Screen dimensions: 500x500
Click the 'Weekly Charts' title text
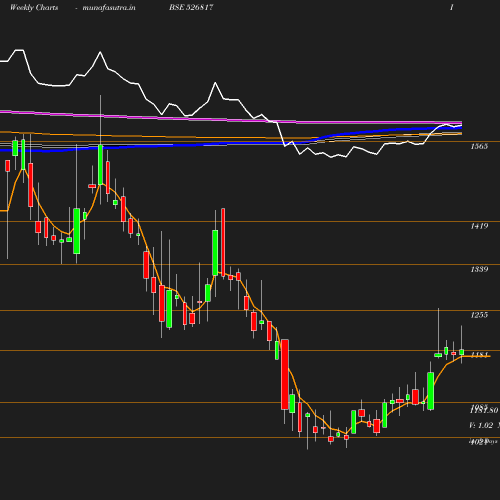pyautogui.click(x=34, y=7)
